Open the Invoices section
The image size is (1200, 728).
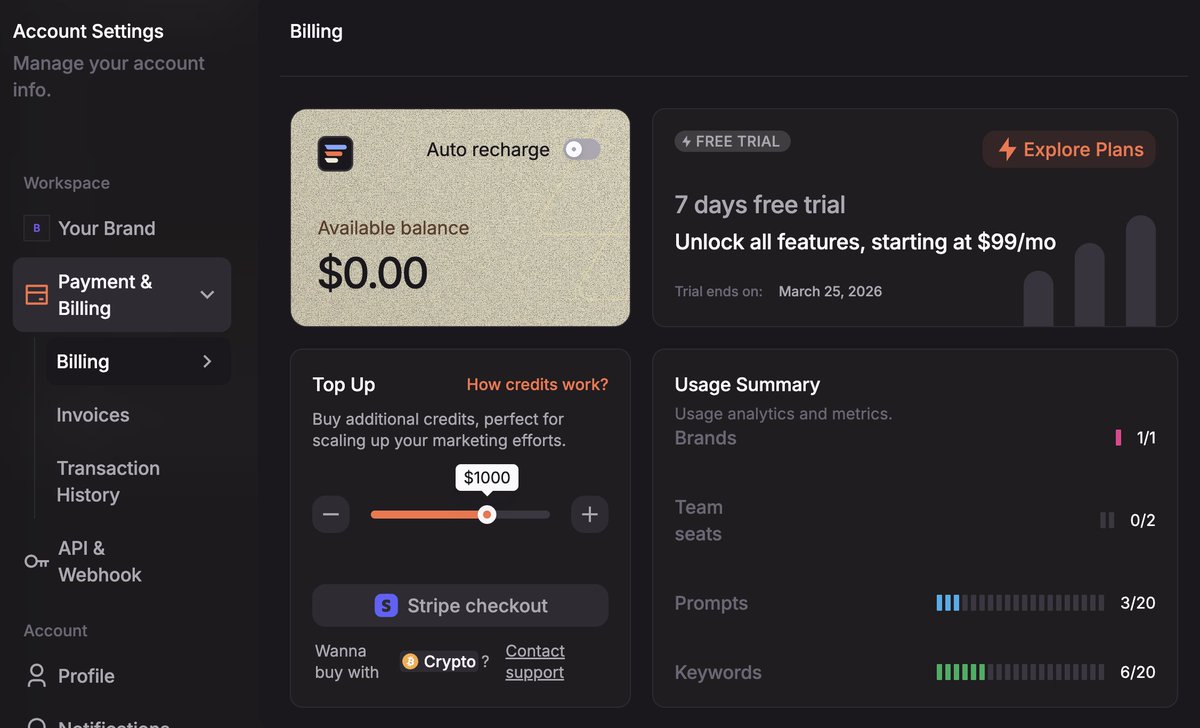tap(93, 415)
